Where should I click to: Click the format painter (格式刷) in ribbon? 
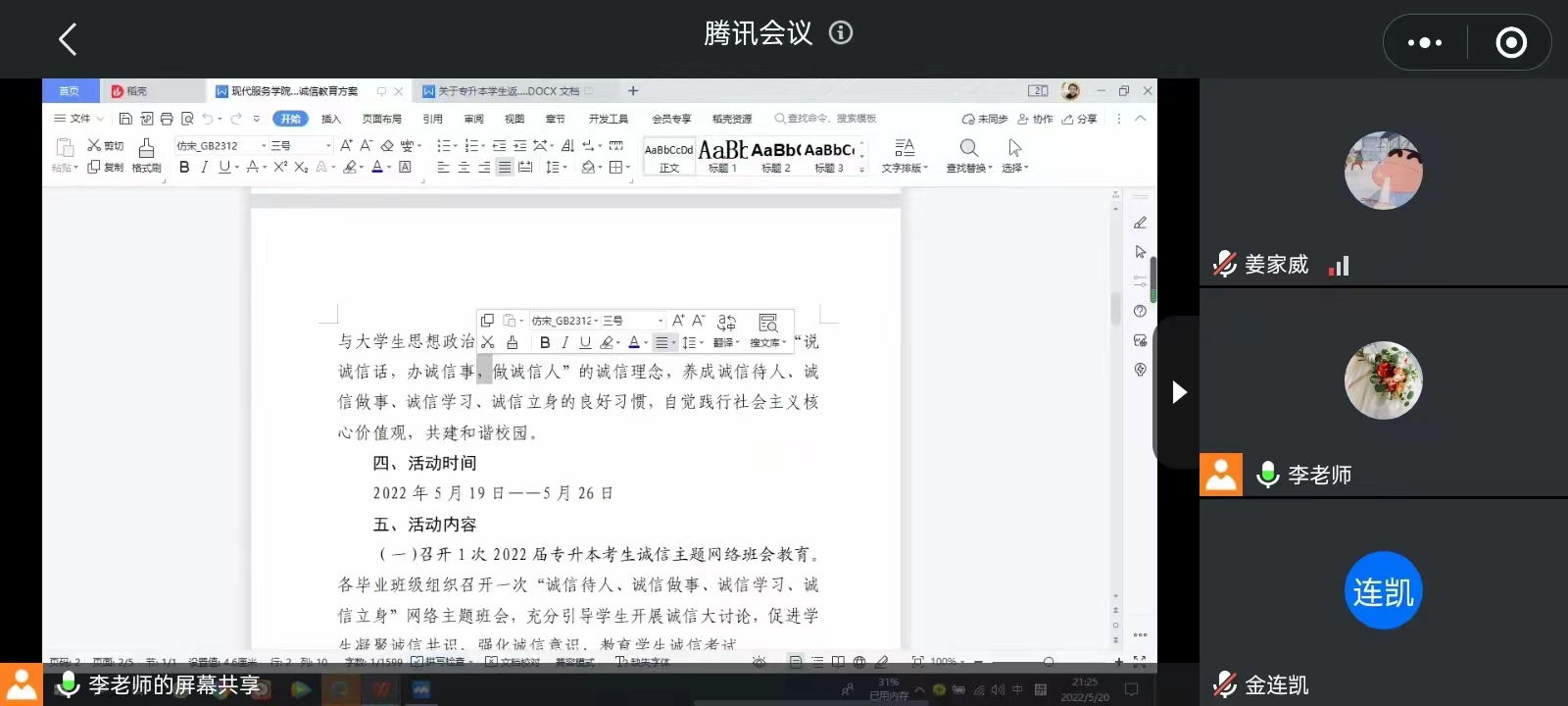(x=146, y=154)
